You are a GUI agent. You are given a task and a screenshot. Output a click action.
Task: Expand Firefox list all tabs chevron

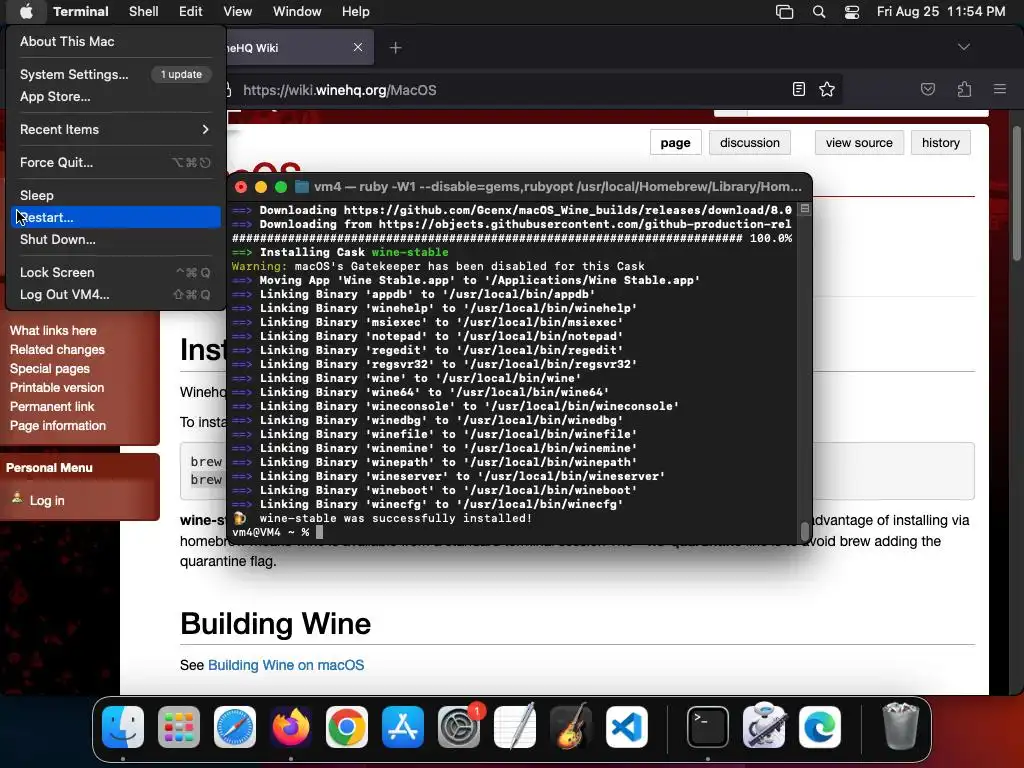[963, 47]
